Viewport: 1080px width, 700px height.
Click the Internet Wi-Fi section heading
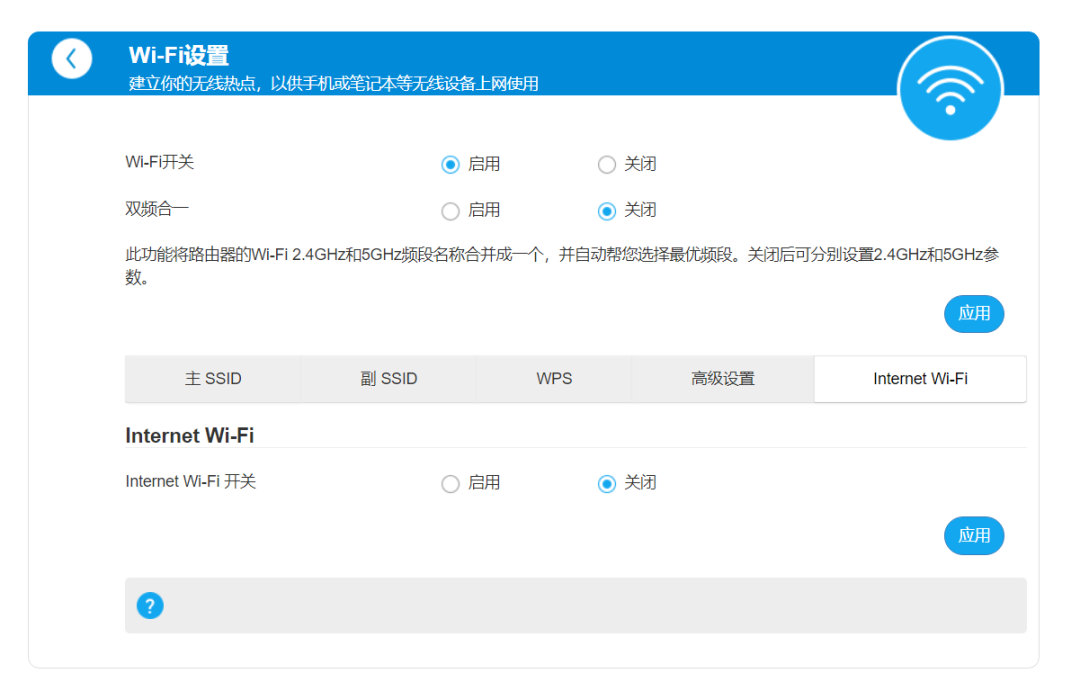189,435
